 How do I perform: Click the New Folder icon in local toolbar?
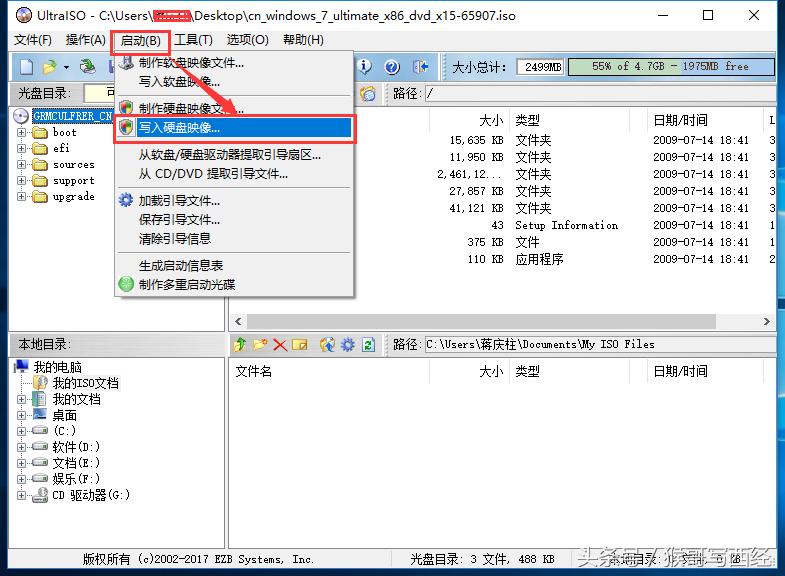click(260, 344)
